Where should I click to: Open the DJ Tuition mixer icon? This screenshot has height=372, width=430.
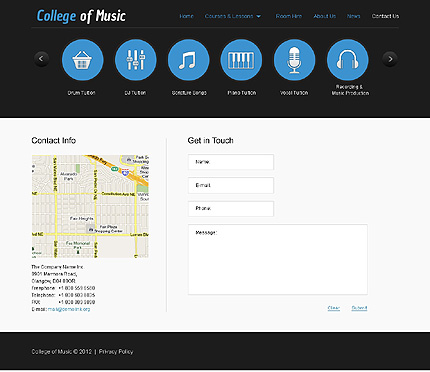tap(135, 60)
